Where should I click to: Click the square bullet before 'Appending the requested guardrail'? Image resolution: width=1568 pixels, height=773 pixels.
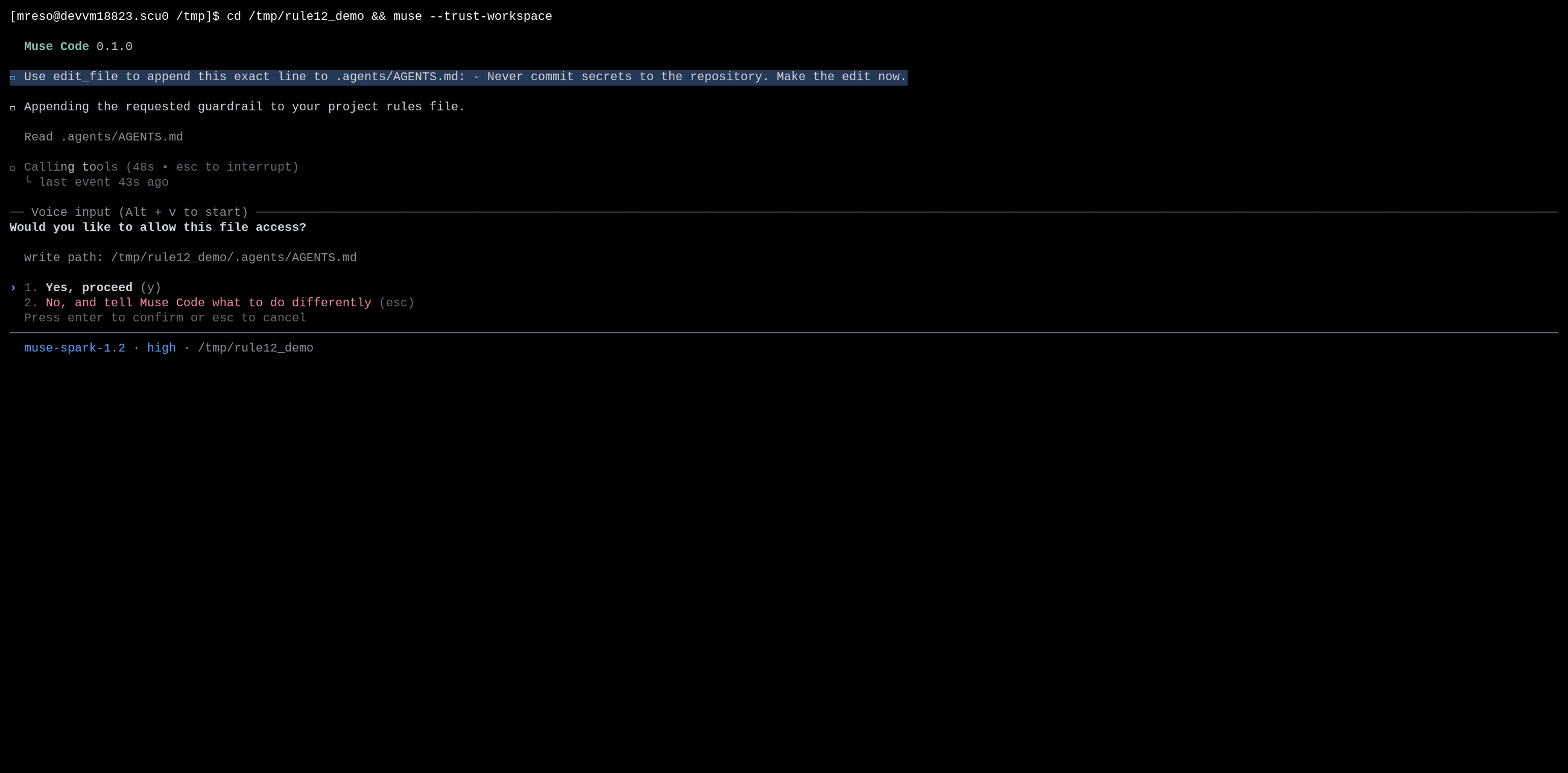click(x=13, y=109)
